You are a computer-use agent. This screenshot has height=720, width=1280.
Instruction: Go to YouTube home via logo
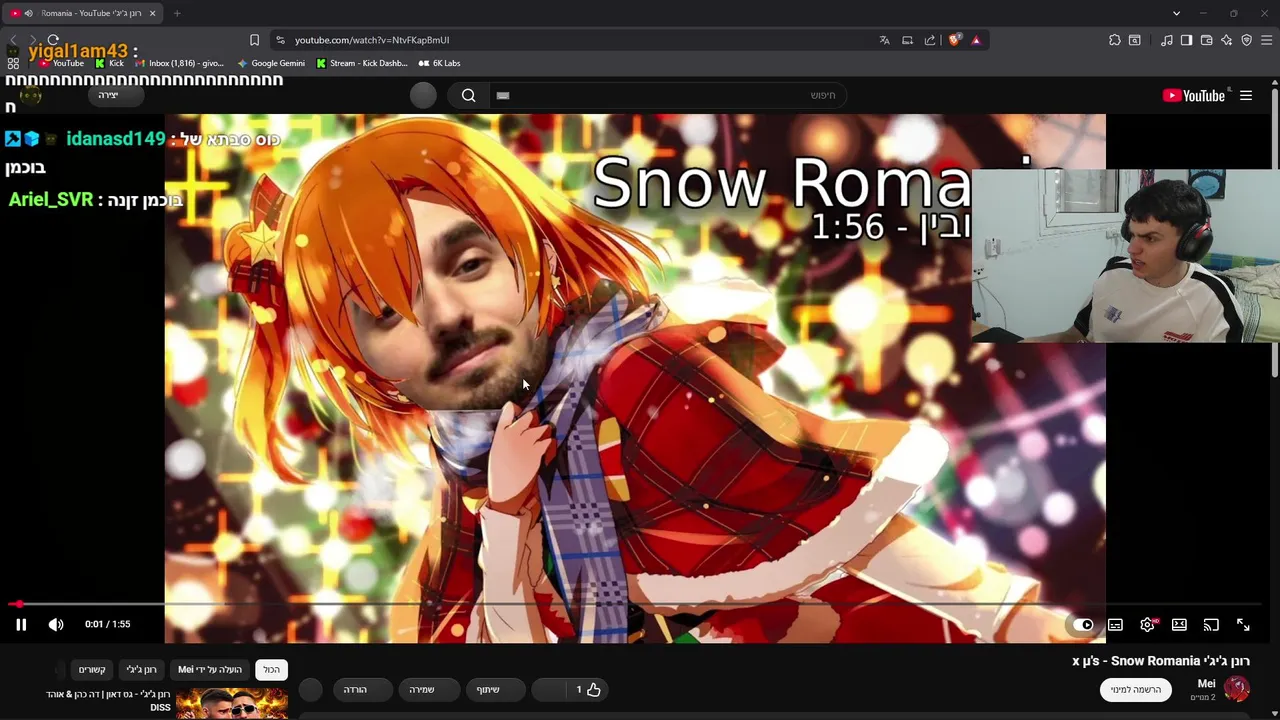pos(1194,96)
